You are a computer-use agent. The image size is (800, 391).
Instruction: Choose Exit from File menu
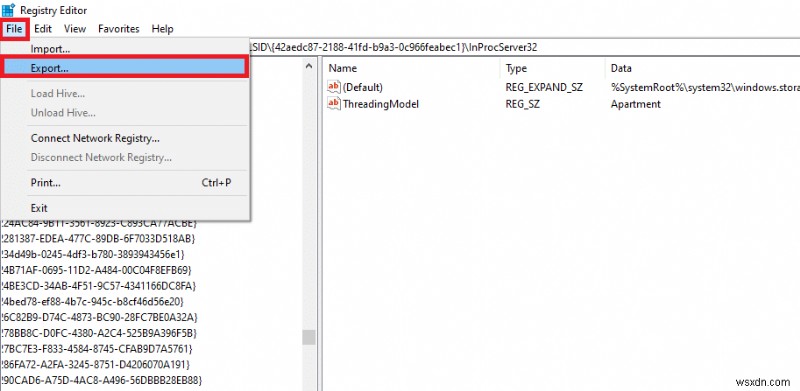click(125, 208)
